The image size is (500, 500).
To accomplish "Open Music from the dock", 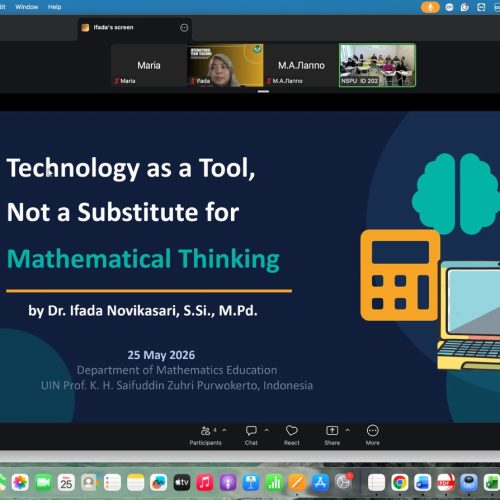I will 205,482.
